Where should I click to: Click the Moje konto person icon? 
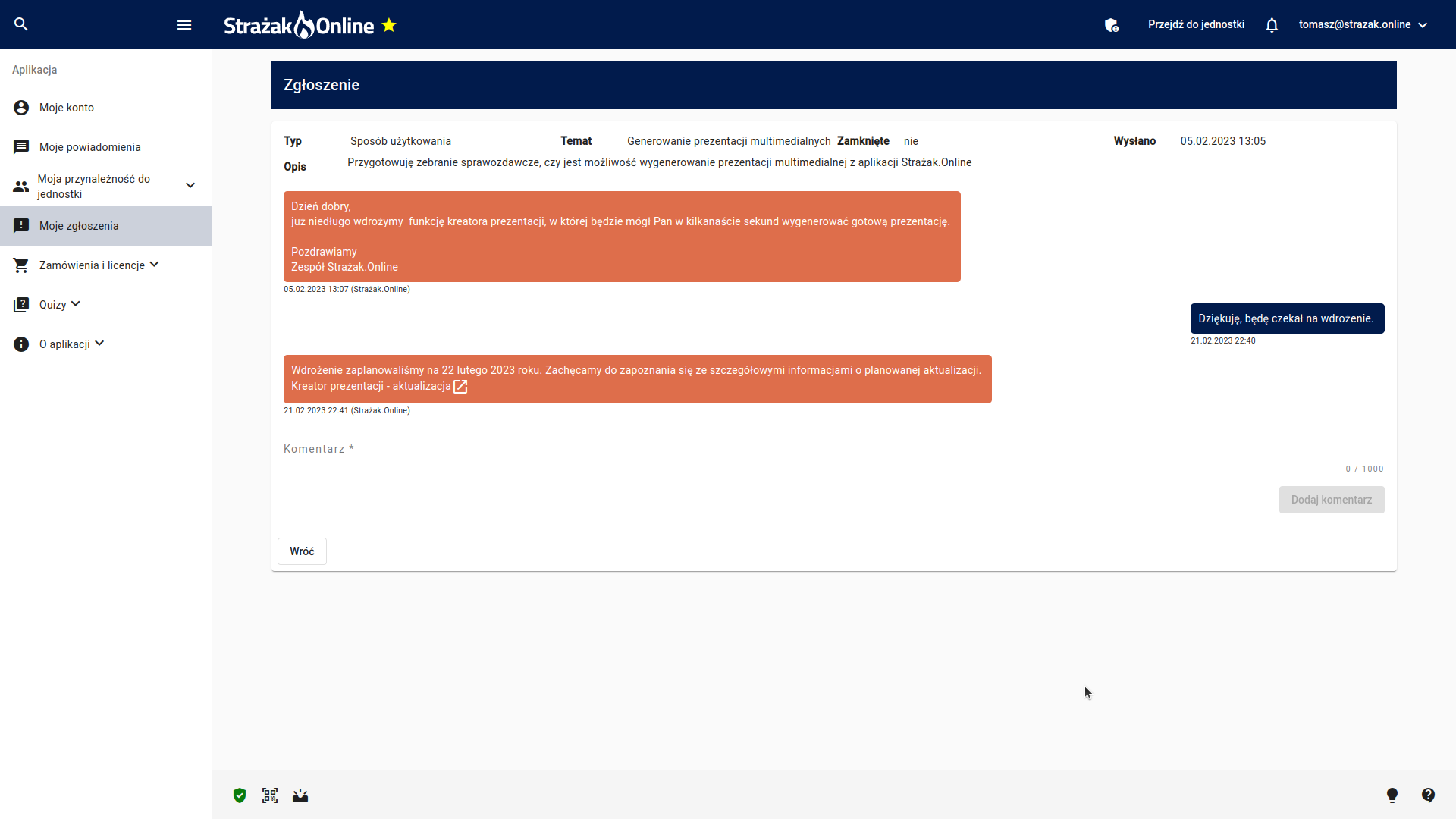(21, 108)
